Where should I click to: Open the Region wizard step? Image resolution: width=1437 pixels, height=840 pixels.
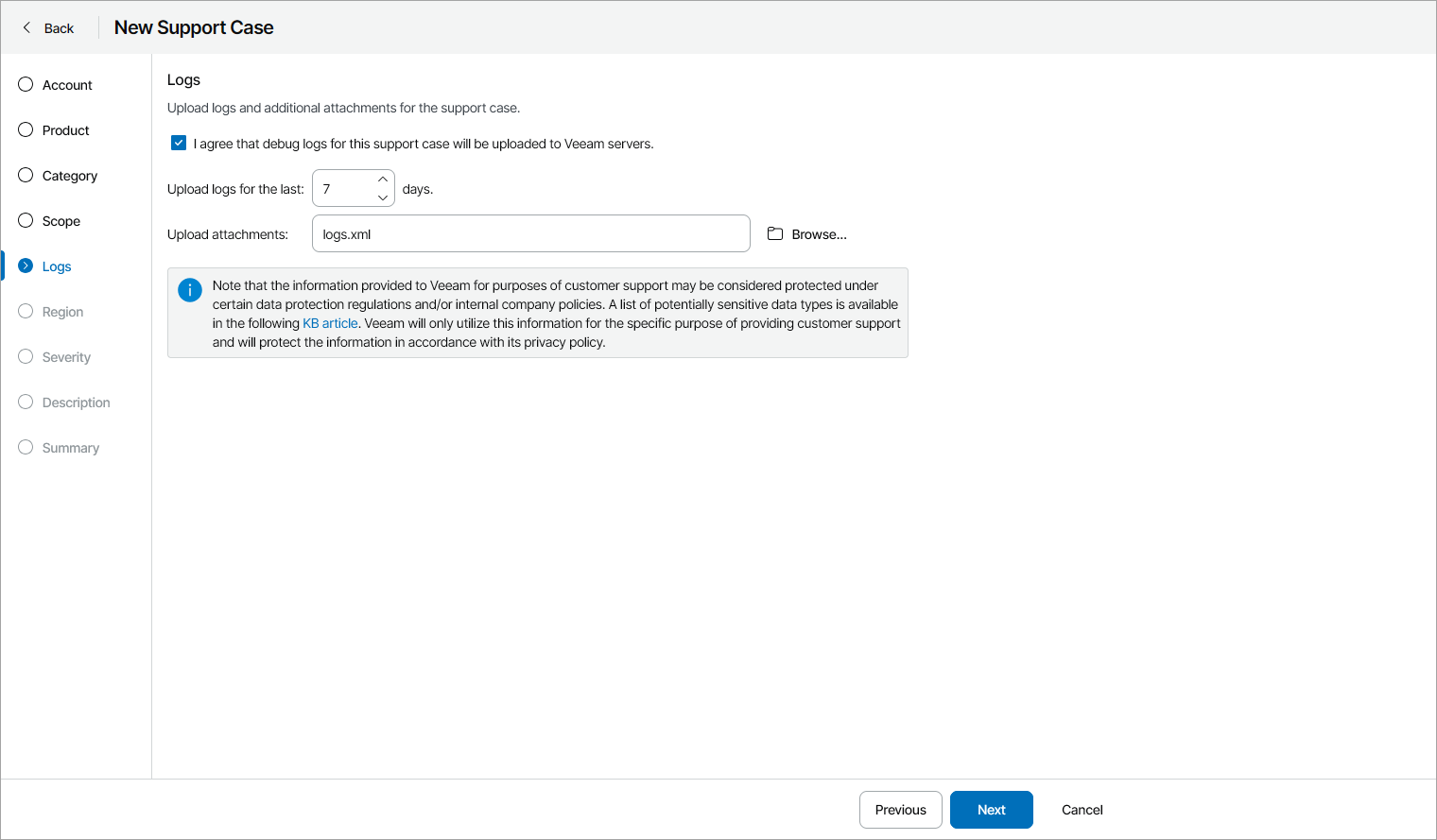62,312
